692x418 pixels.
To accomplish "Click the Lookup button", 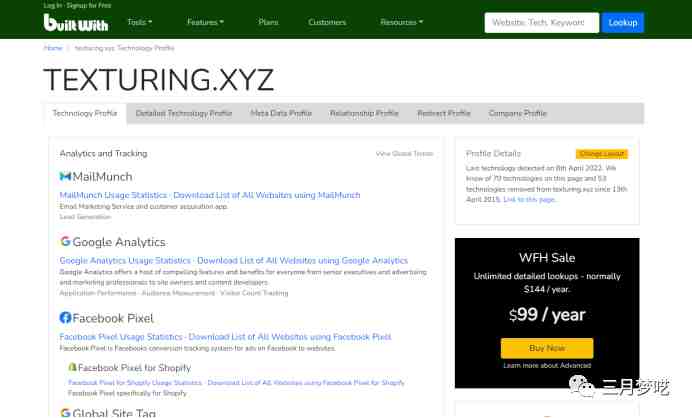I will pos(623,23).
